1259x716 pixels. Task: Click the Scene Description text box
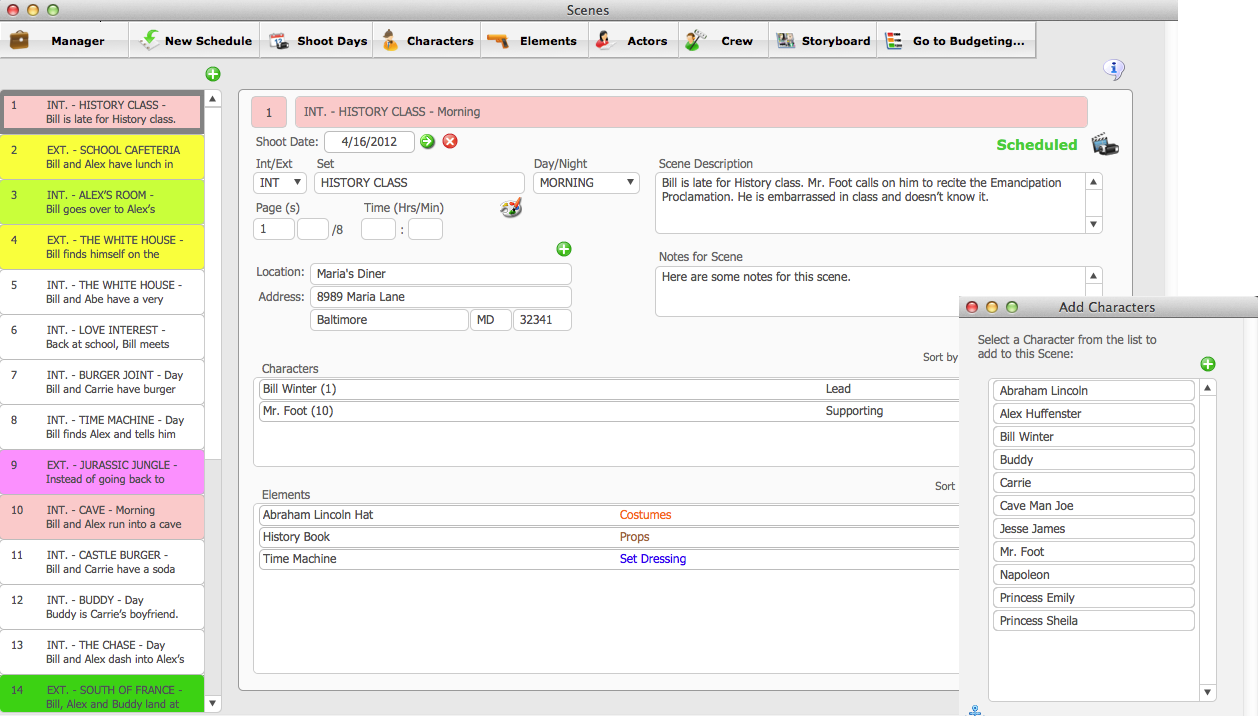point(870,203)
